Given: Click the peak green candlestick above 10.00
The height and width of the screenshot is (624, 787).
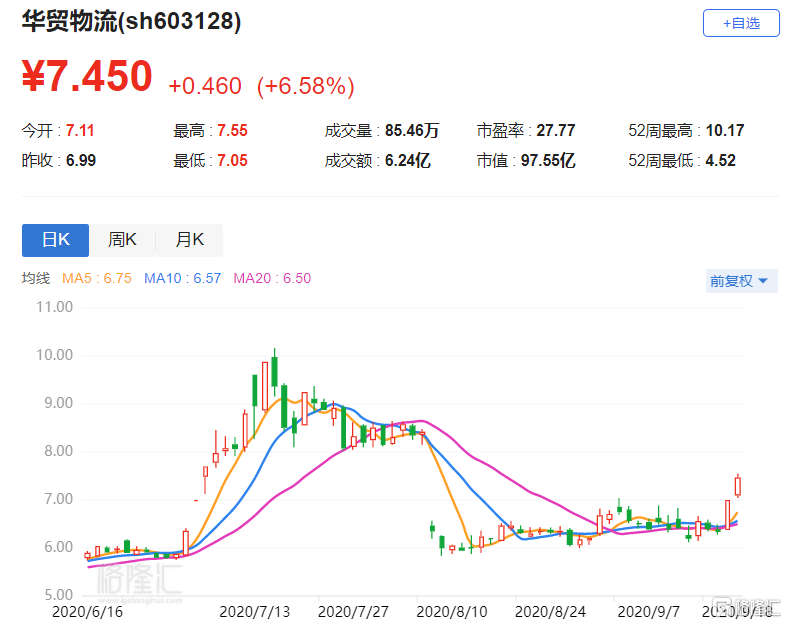Looking at the screenshot, I should (275, 371).
